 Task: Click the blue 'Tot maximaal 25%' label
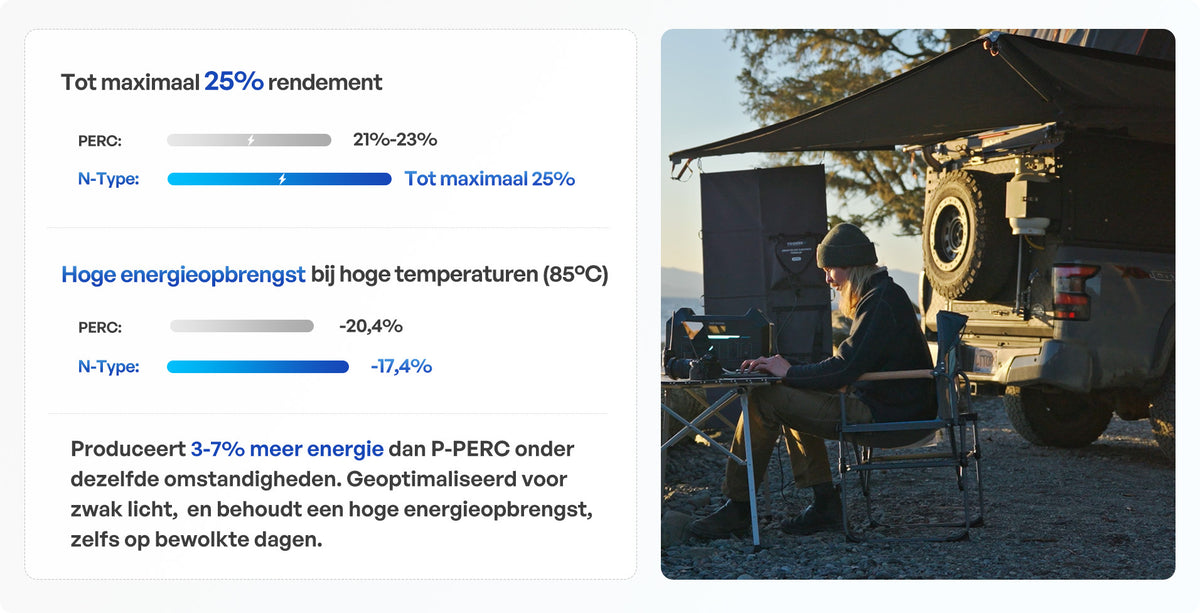click(x=490, y=179)
